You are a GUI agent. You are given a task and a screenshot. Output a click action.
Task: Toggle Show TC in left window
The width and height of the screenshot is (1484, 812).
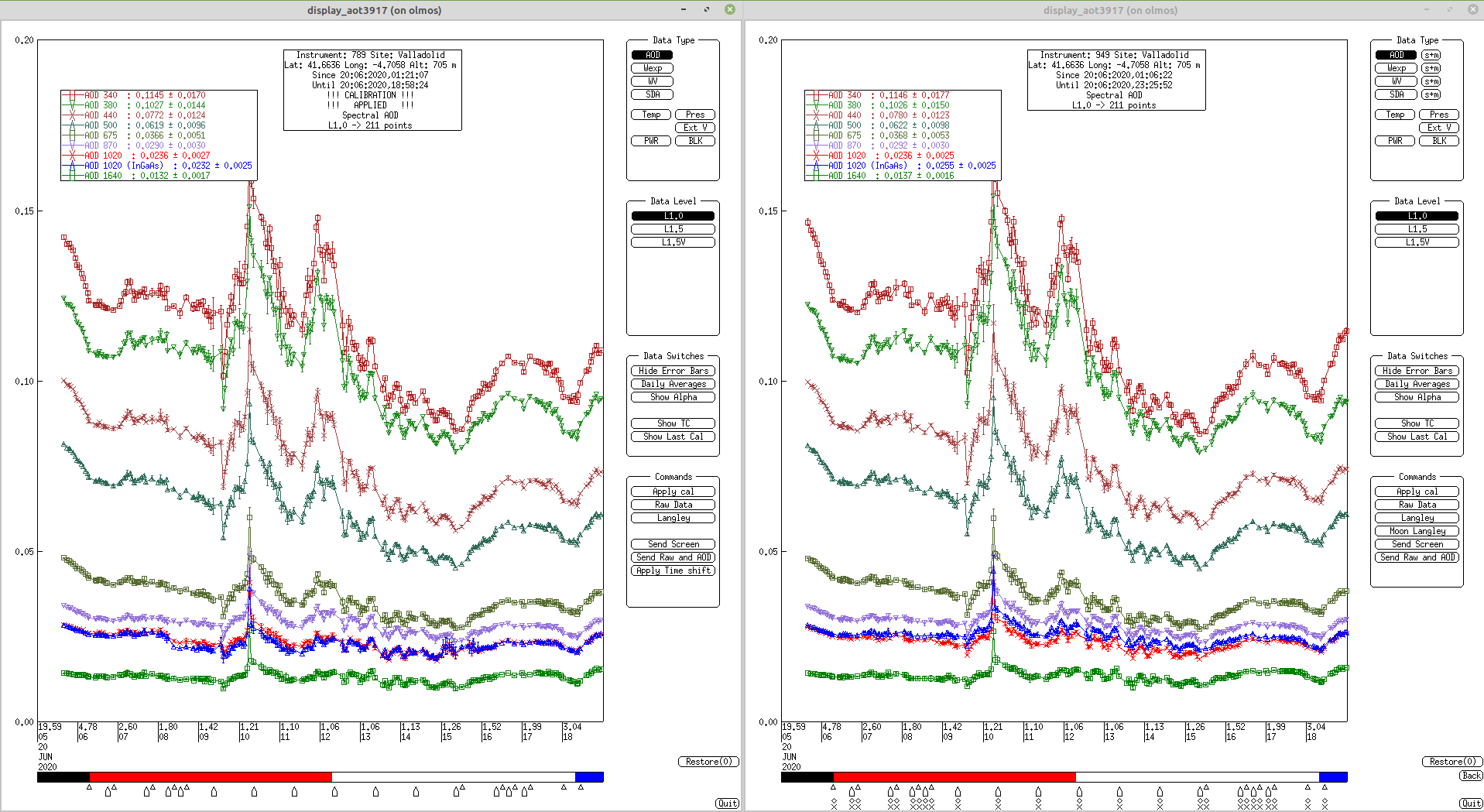pyautogui.click(x=673, y=423)
